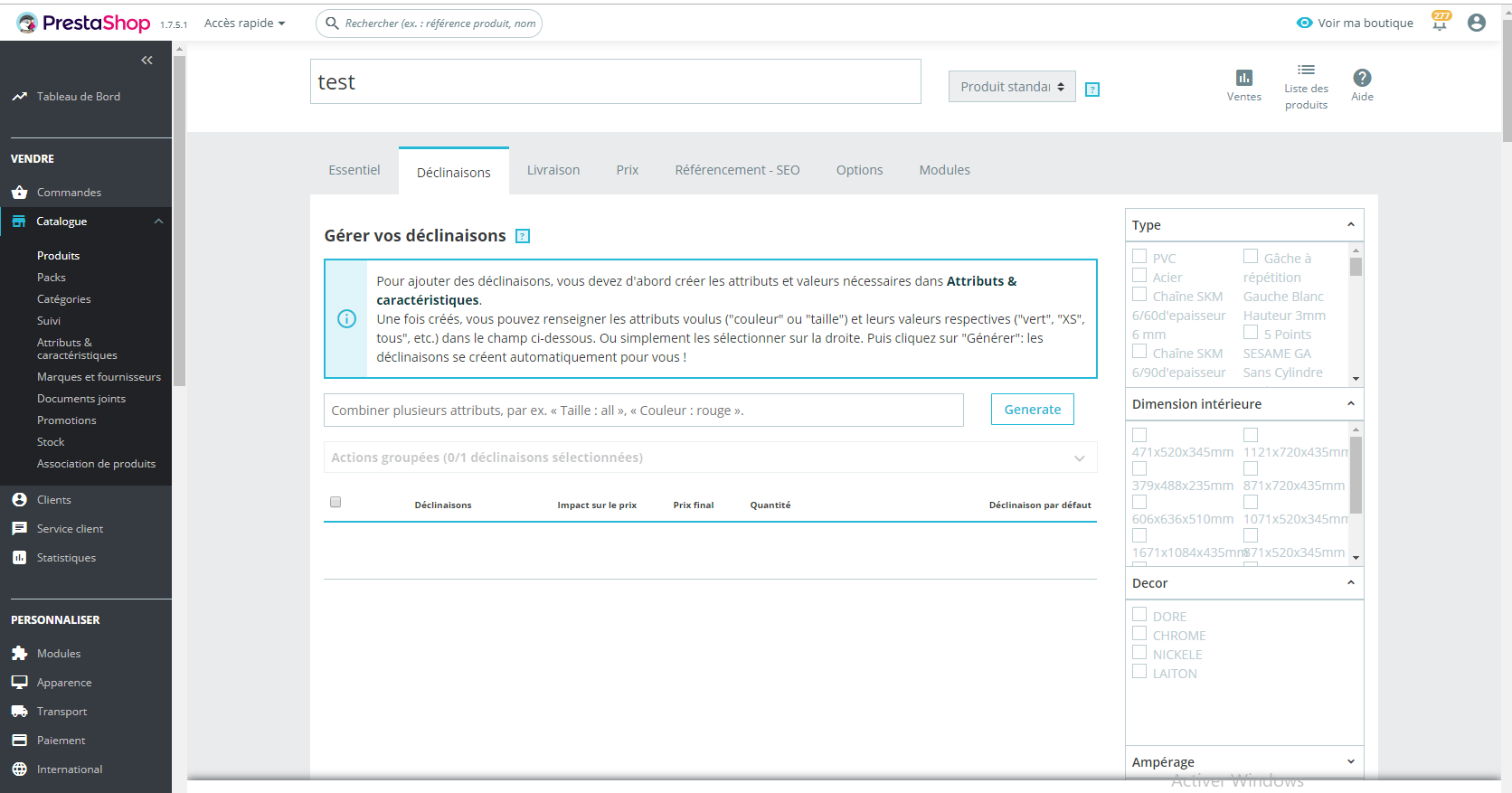Image resolution: width=1512 pixels, height=793 pixels.
Task: Open the Produits submenu link
Action: point(59,256)
